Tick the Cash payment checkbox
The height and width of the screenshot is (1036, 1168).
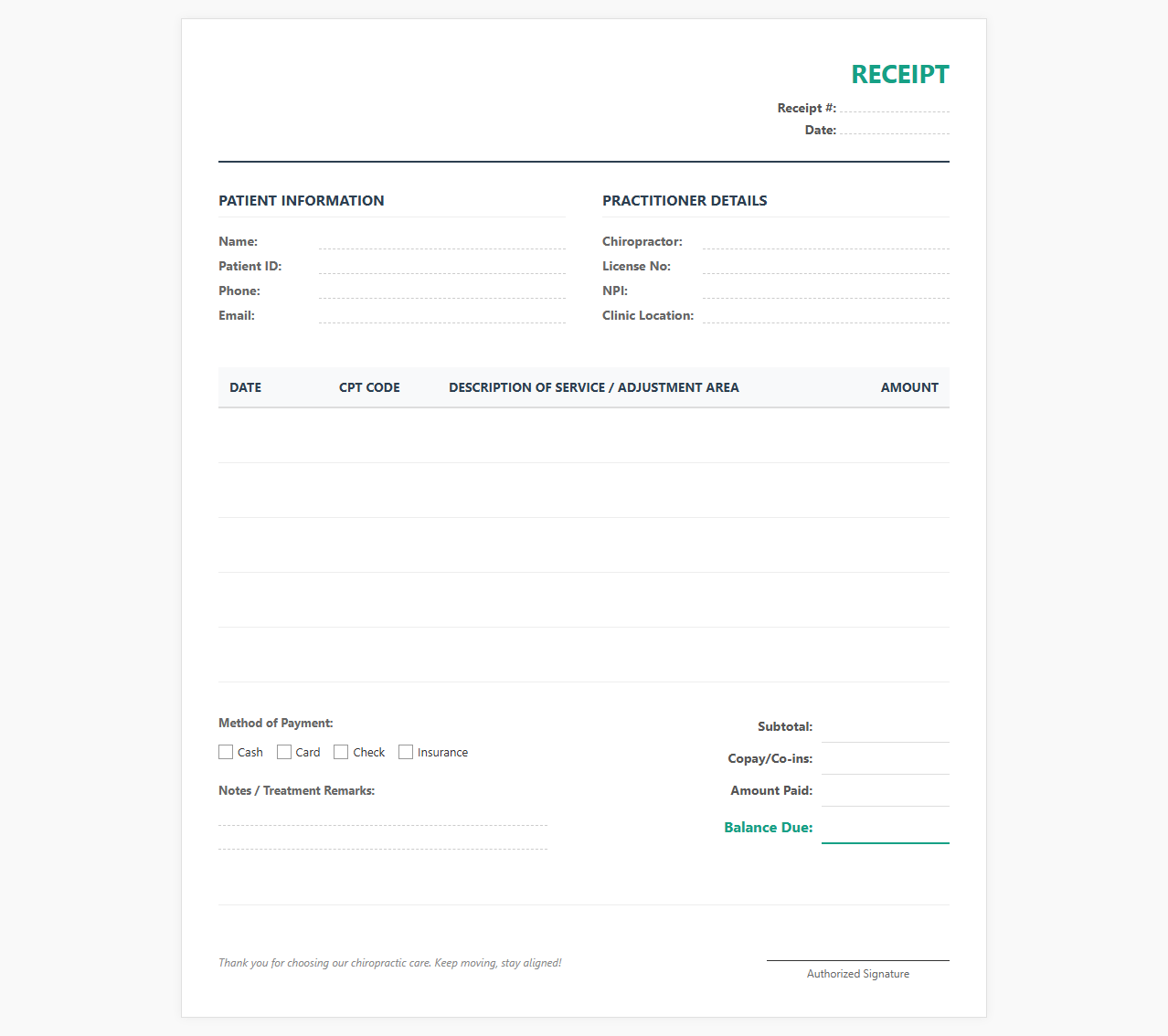(x=226, y=752)
